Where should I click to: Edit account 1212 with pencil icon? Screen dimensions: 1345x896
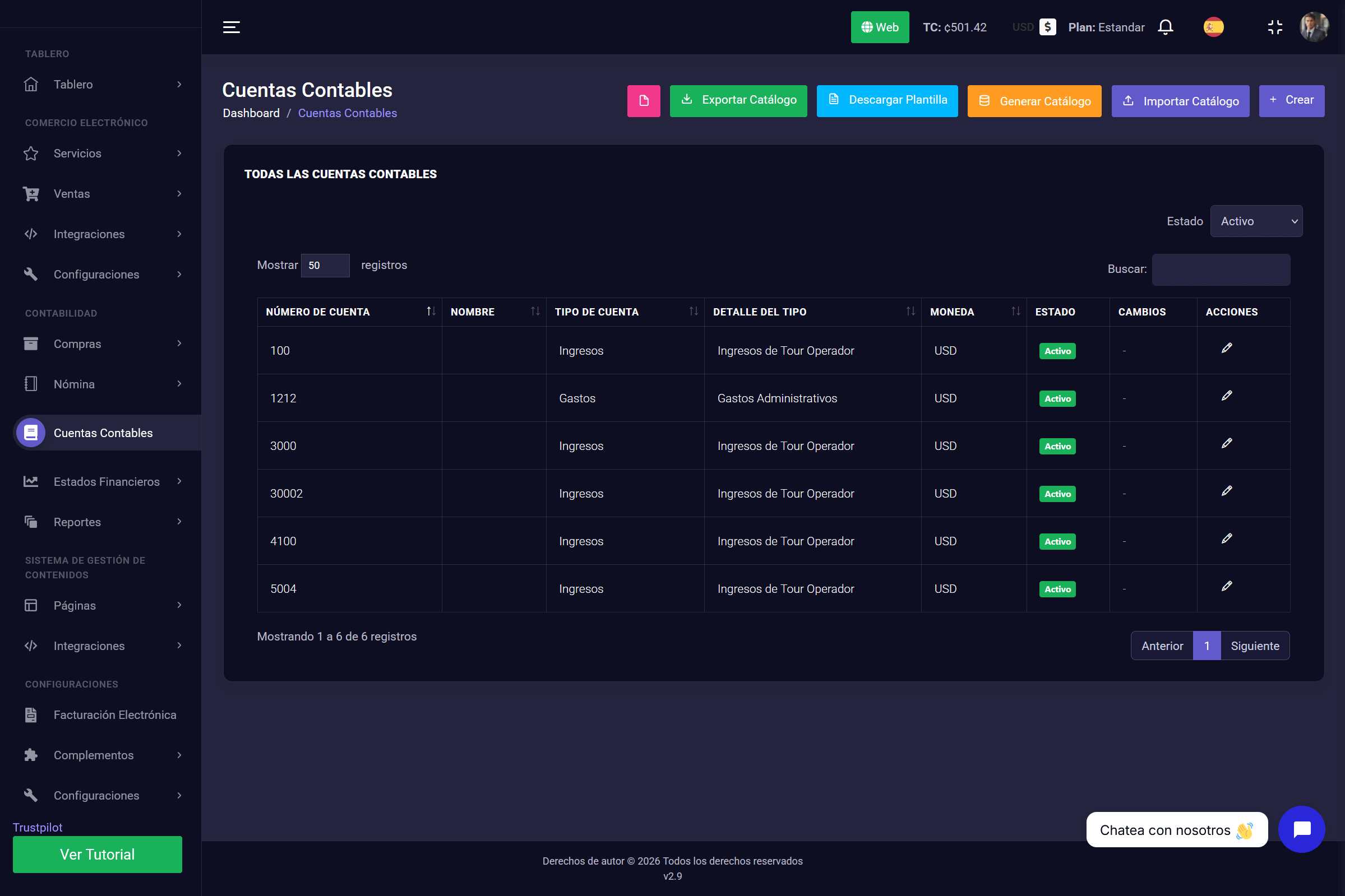[x=1226, y=396]
